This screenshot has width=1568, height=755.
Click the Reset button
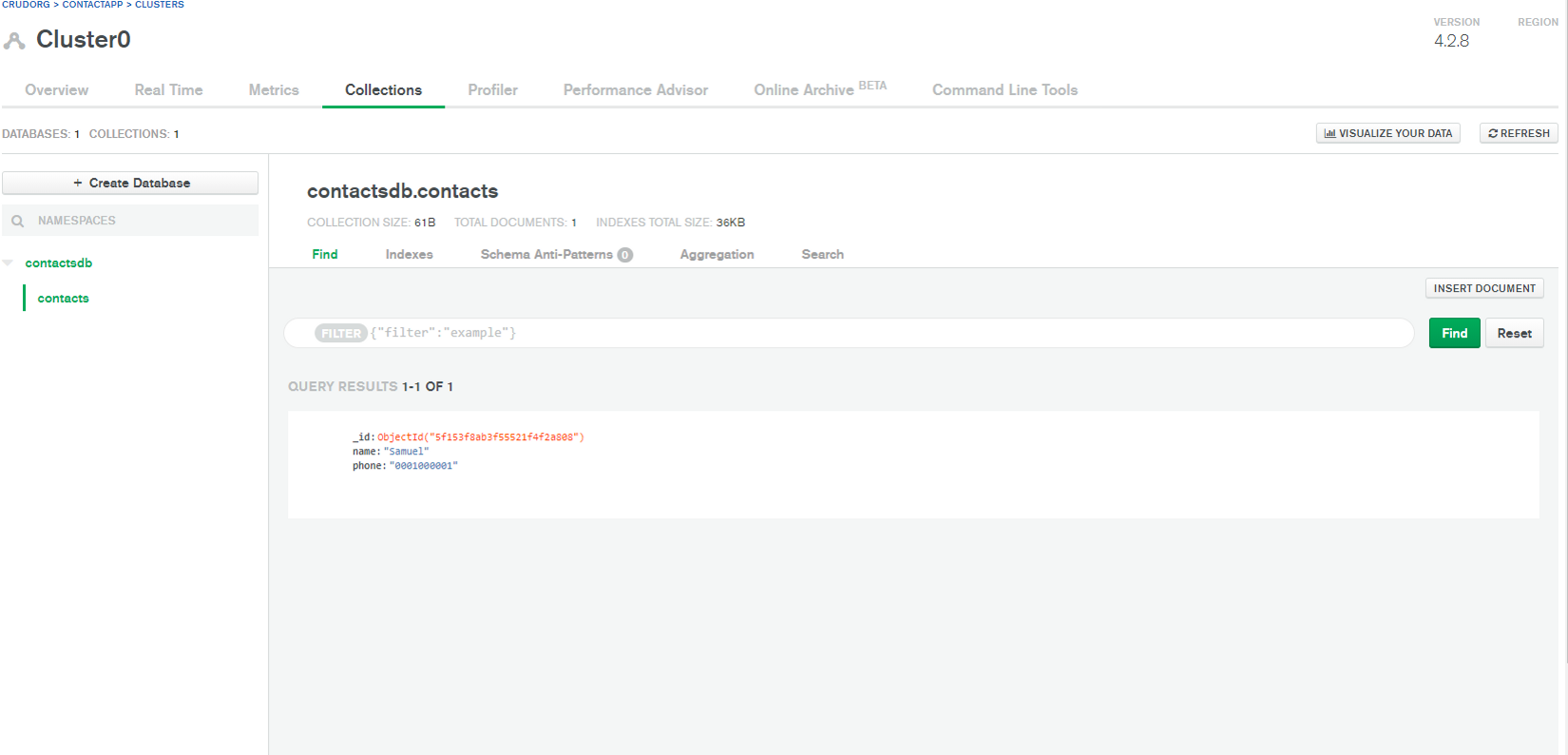(x=1514, y=334)
